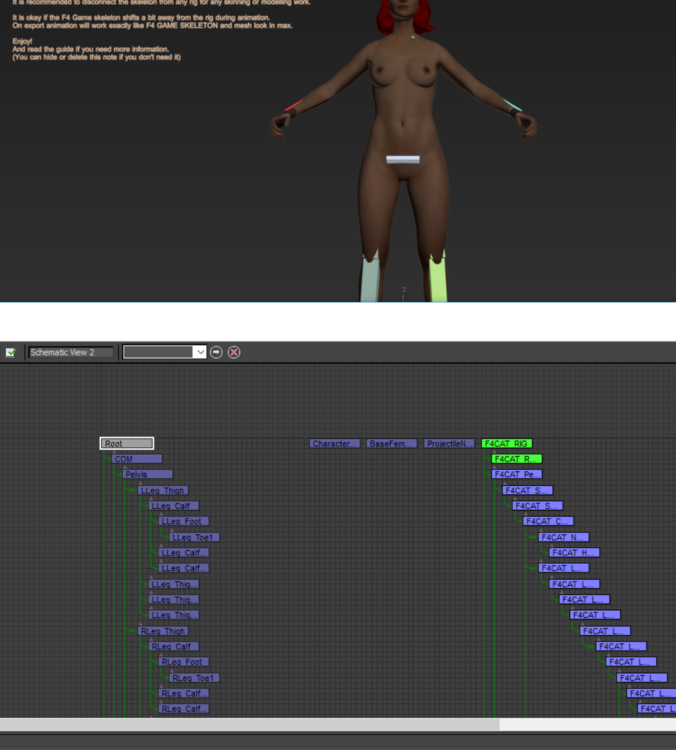This screenshot has width=676, height=750.
Task: Collapse arrow above the LLeg Thigh node
Action: tap(140, 484)
